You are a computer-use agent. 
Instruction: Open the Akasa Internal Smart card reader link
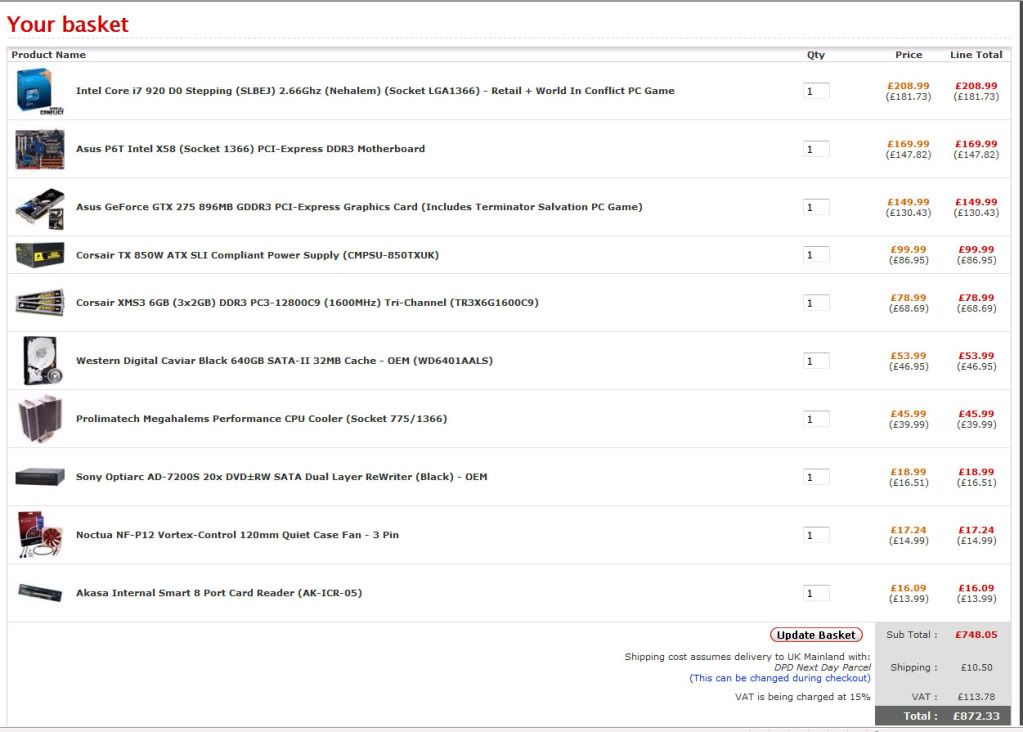219,593
